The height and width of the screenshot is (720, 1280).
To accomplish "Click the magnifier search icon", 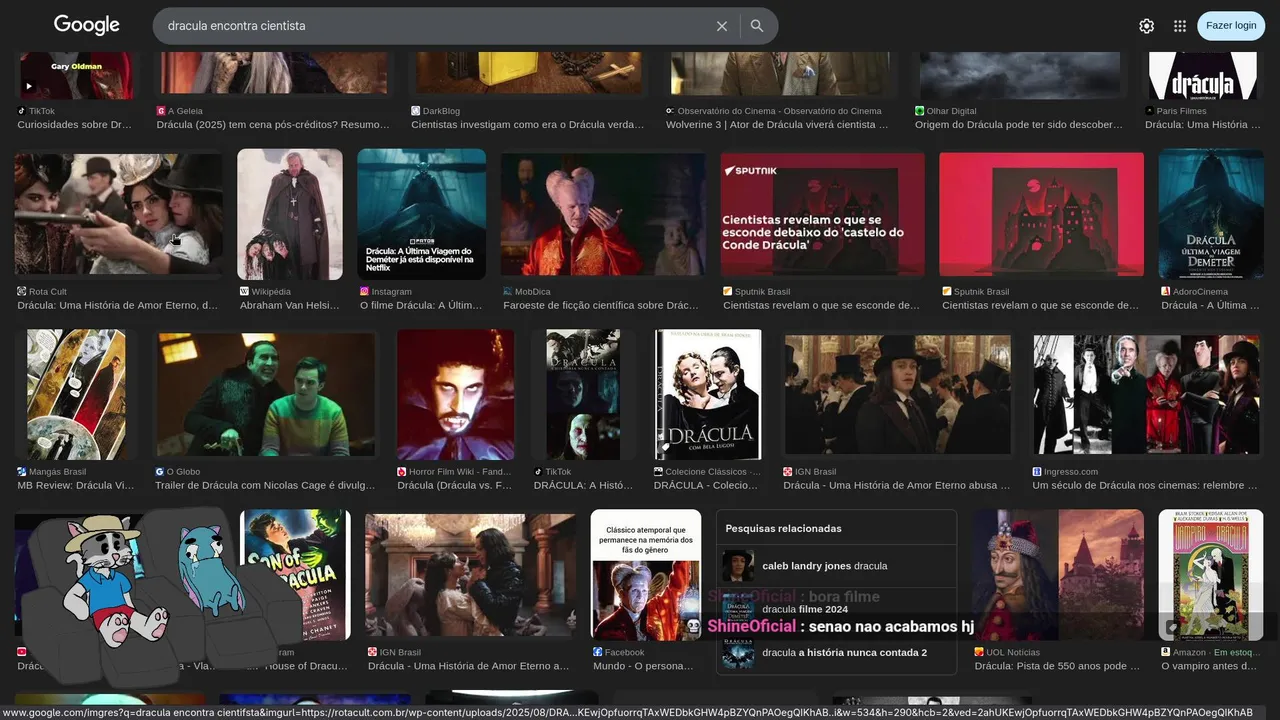I will 757,26.
